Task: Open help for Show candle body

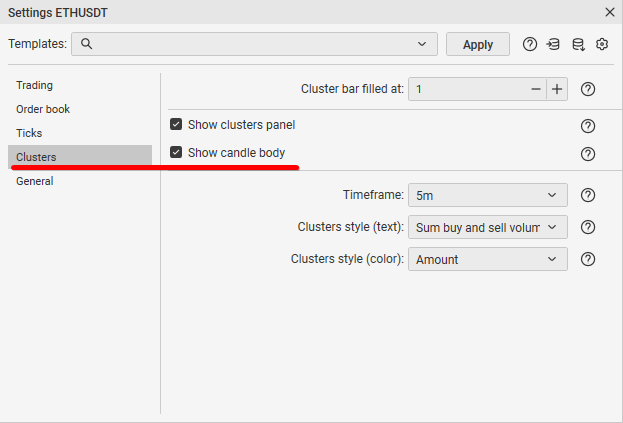Action: click(x=588, y=153)
